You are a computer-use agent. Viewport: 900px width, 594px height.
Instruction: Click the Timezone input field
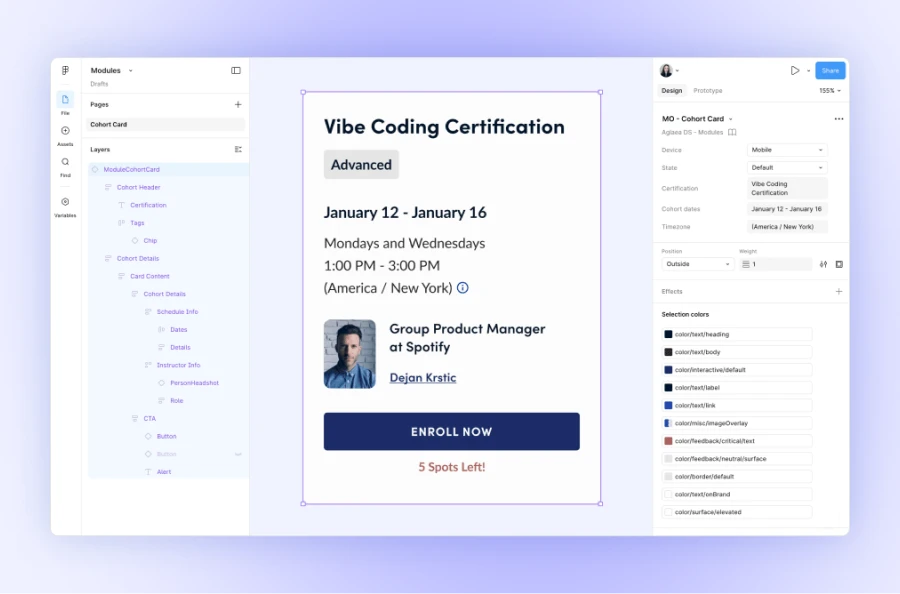click(787, 227)
